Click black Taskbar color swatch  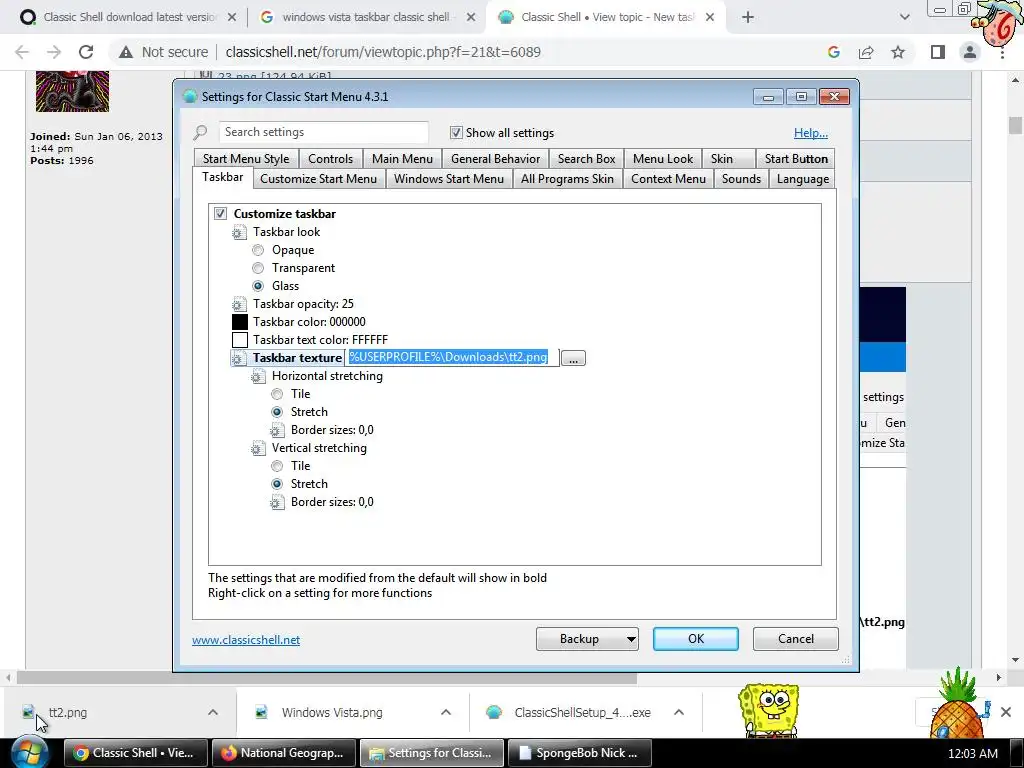click(x=240, y=322)
